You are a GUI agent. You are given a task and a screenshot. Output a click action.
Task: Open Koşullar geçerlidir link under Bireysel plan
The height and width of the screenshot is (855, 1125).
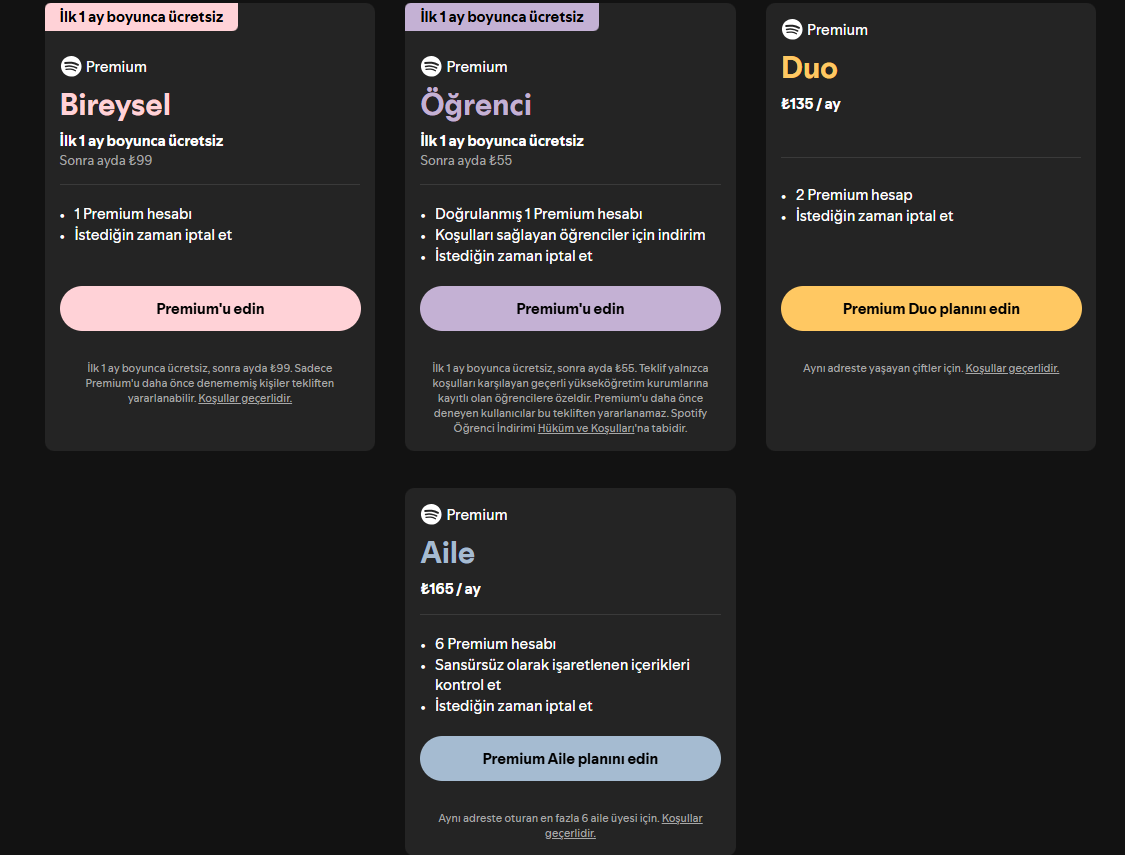click(x=245, y=398)
